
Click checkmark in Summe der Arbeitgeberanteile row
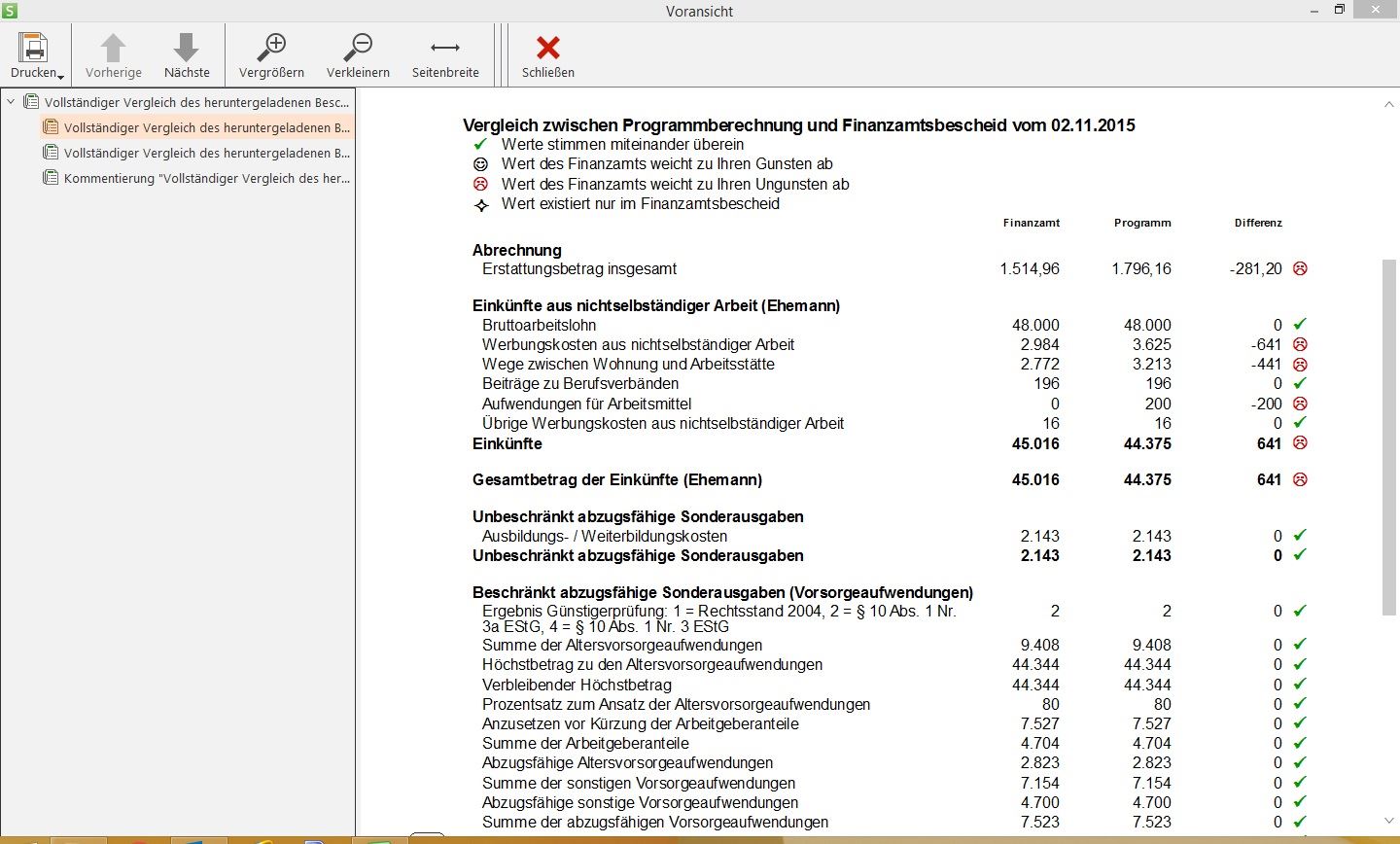[x=1300, y=743]
